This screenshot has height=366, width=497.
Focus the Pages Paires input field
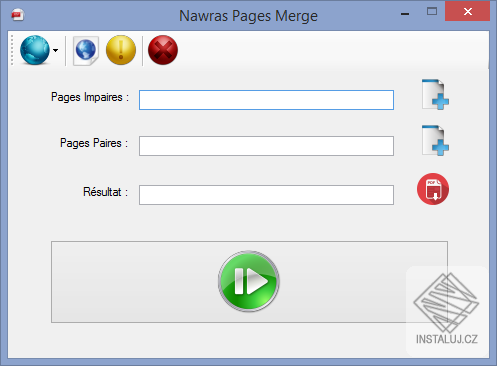pyautogui.click(x=266, y=146)
